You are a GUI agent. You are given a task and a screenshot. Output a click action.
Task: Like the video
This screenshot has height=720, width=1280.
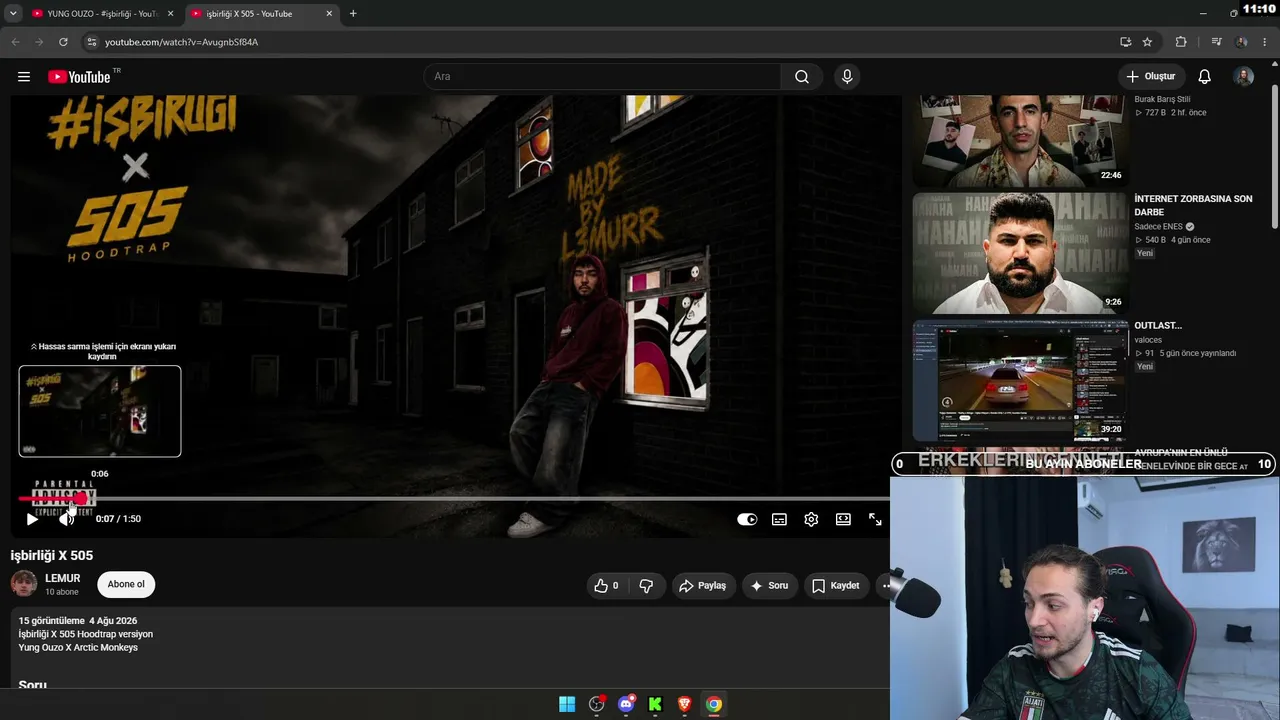[607, 586]
